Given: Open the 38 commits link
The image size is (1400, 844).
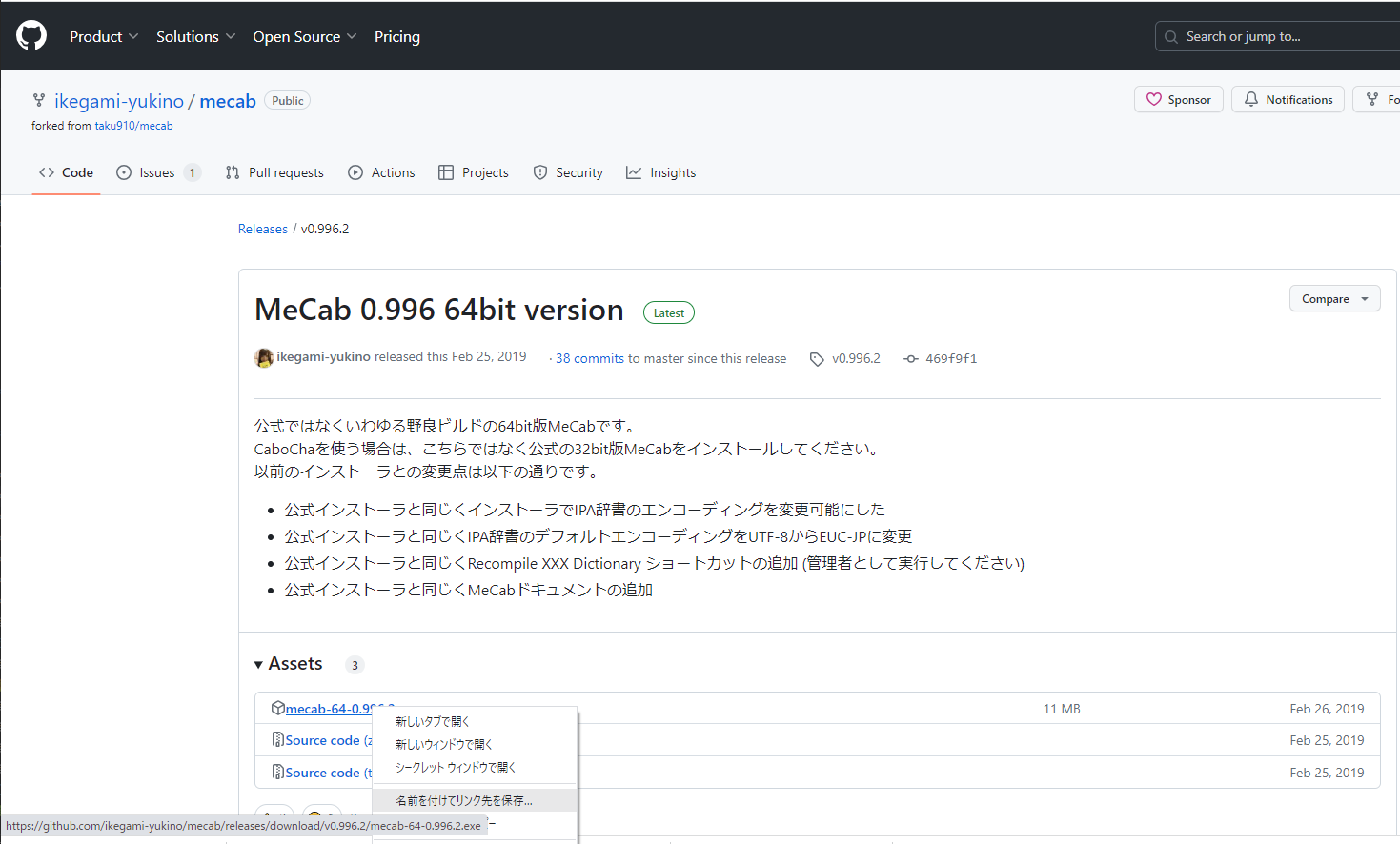Looking at the screenshot, I should coord(590,358).
